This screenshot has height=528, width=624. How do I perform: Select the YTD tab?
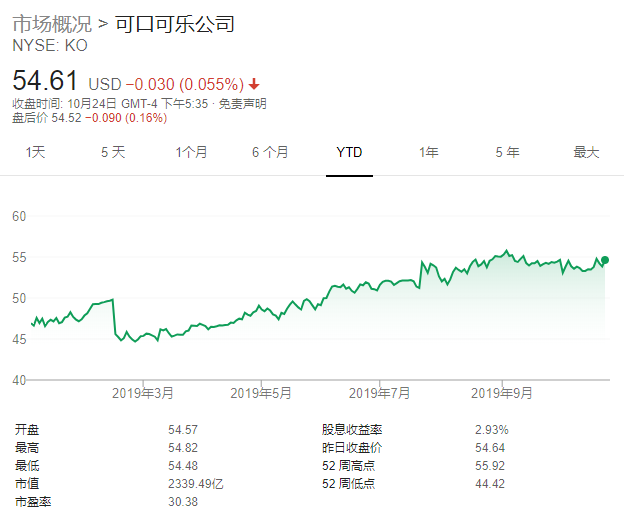(349, 152)
